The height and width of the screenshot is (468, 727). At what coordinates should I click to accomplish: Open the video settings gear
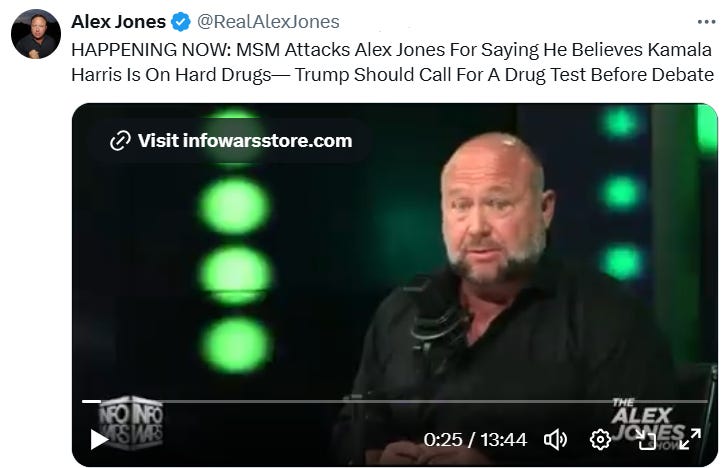point(600,439)
